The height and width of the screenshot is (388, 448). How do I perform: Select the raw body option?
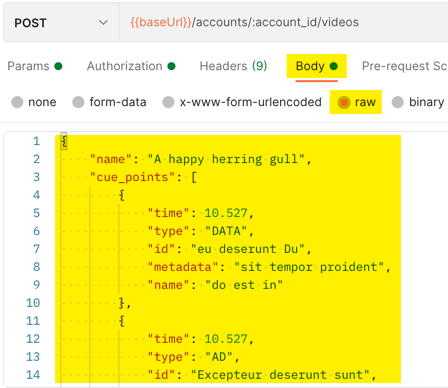coord(357,102)
